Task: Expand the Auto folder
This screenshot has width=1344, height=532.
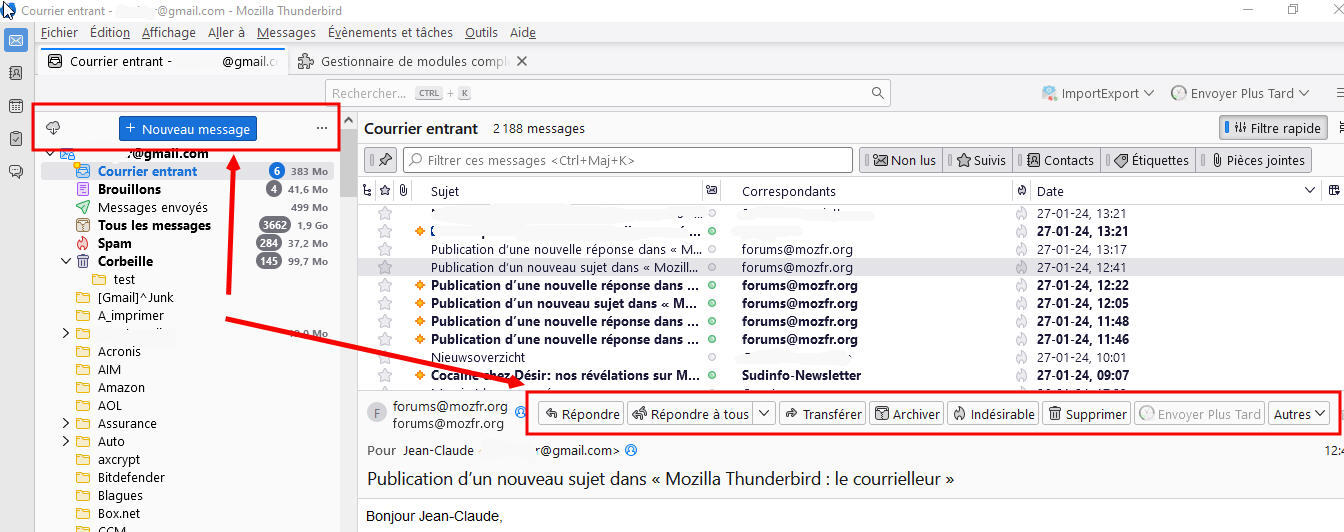Action: click(66, 441)
